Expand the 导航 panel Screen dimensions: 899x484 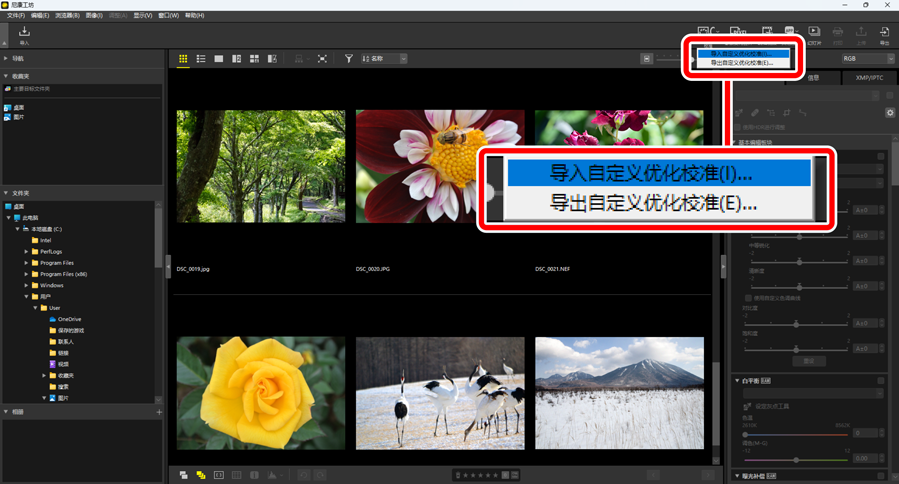pos(6,59)
